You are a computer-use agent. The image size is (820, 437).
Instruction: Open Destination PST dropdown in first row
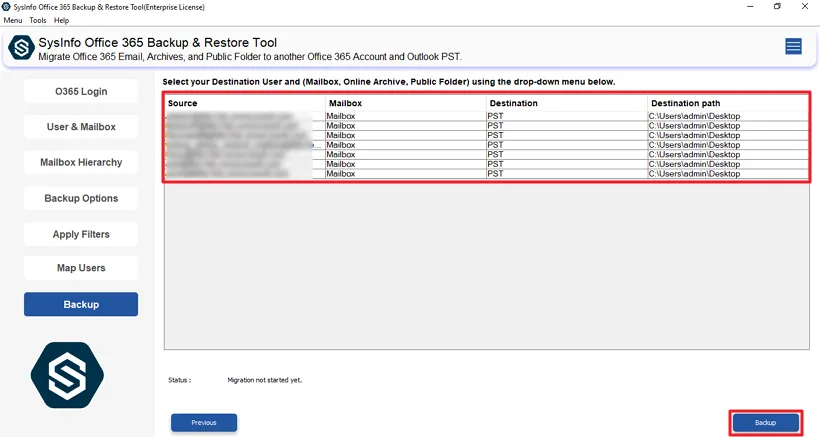pyautogui.click(x=566, y=116)
